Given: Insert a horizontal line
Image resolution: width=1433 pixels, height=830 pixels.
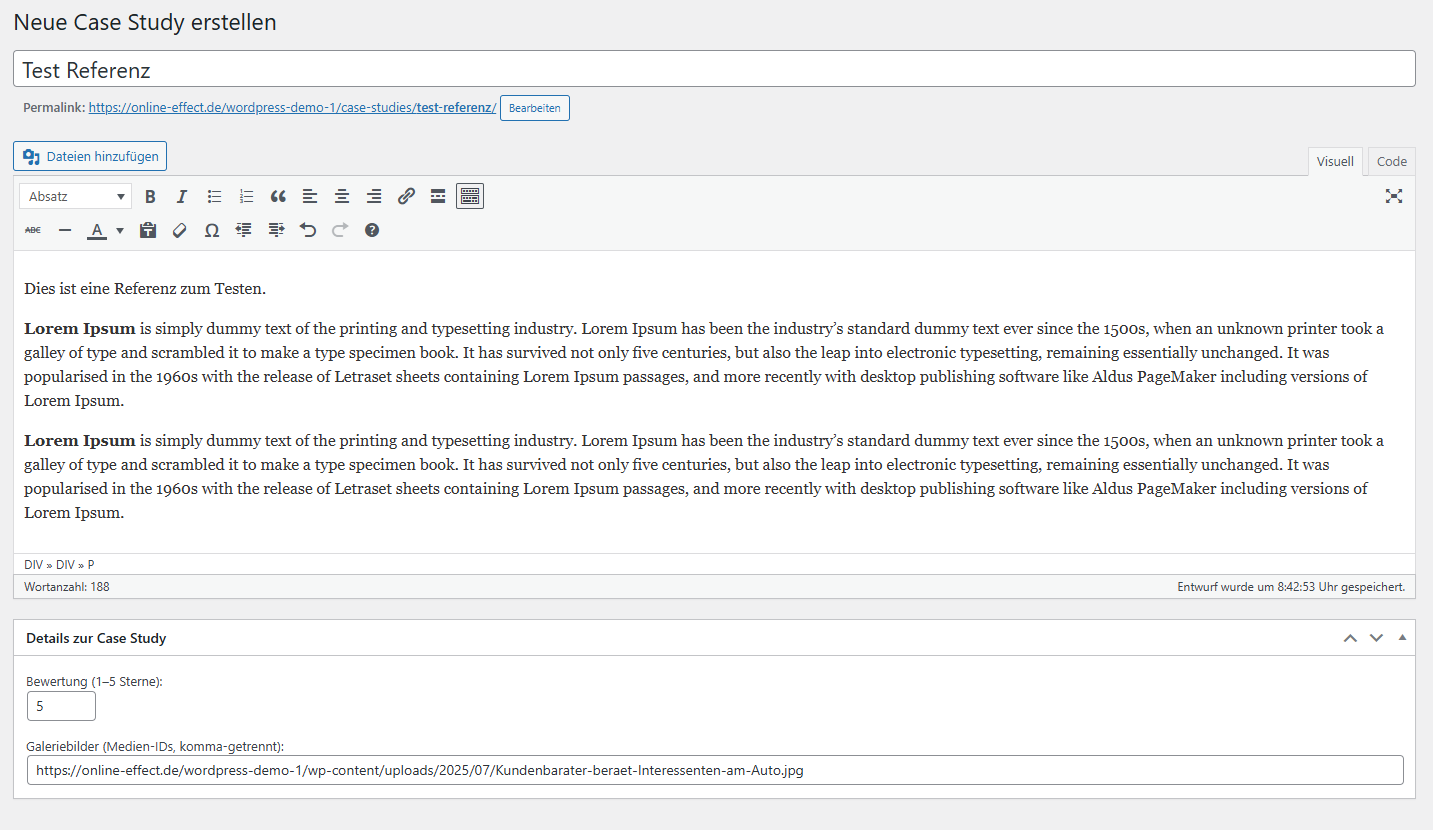Looking at the screenshot, I should (x=65, y=230).
